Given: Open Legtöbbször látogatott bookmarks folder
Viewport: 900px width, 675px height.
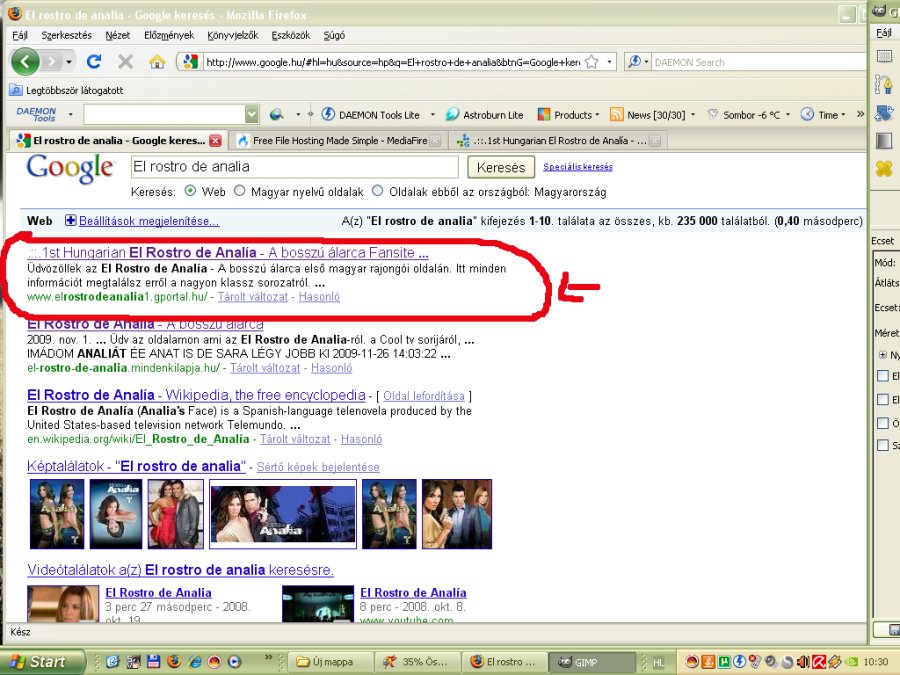Looking at the screenshot, I should point(67,90).
